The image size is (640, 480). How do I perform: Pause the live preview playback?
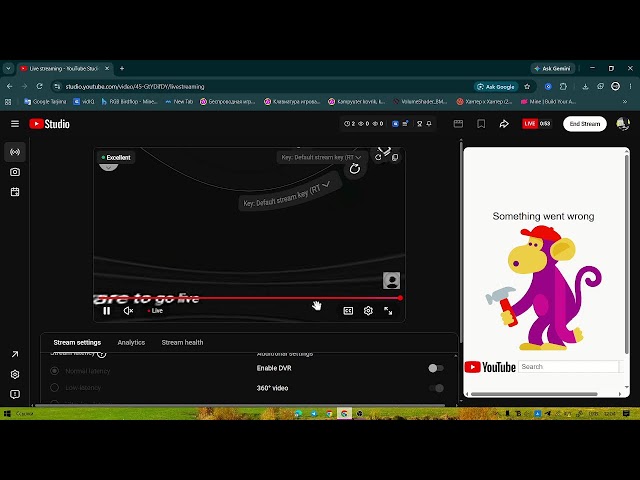pyautogui.click(x=107, y=311)
